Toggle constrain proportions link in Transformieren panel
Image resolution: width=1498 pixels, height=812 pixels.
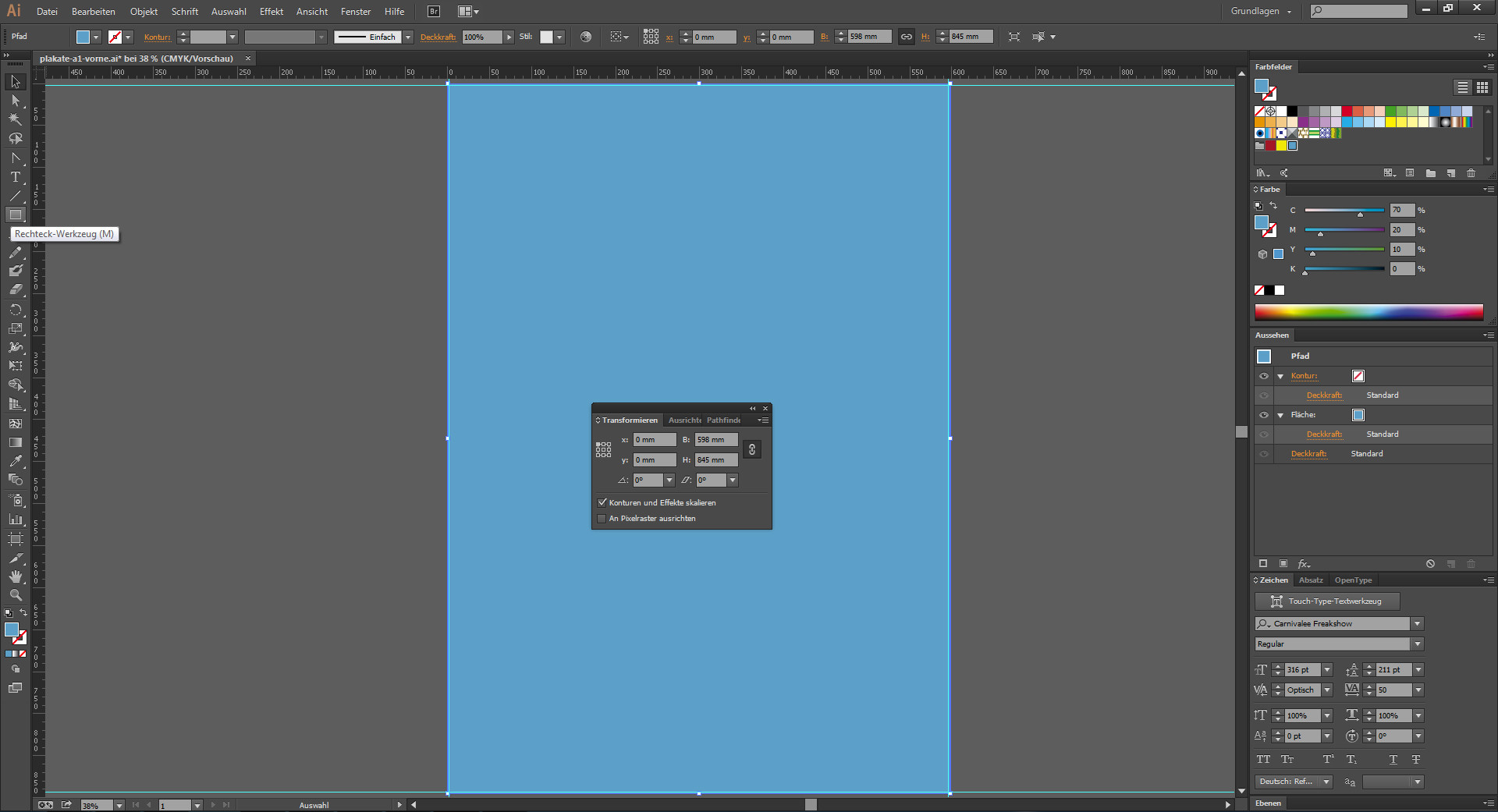tap(751, 449)
